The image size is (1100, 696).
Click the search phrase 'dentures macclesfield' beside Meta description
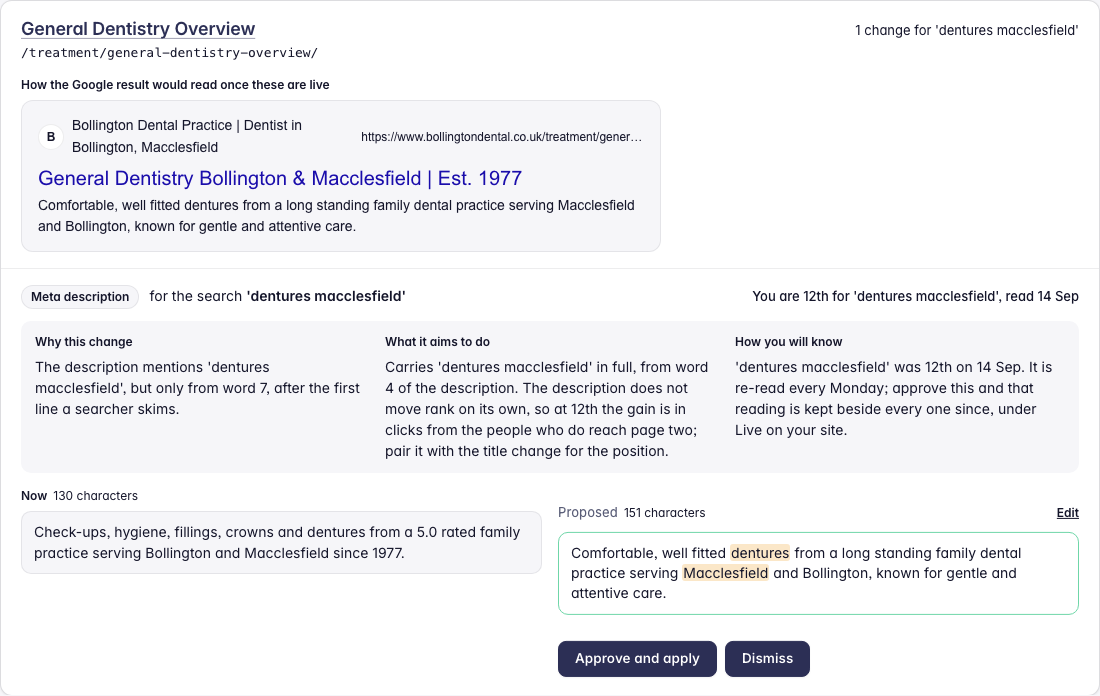pos(326,296)
